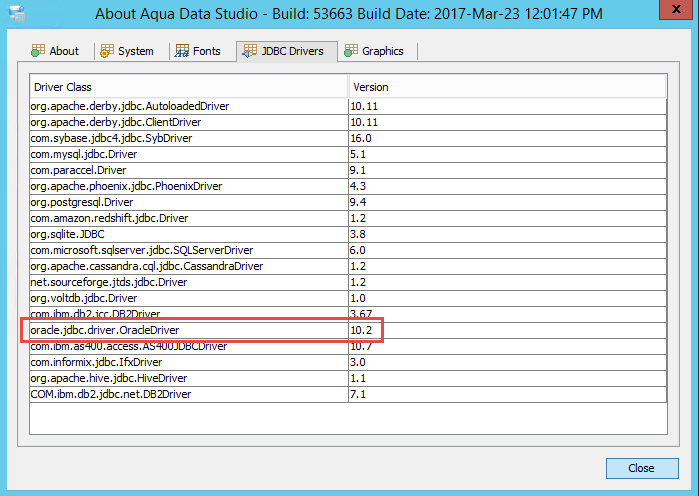Select the SQLServerDriver row

click(x=348, y=250)
